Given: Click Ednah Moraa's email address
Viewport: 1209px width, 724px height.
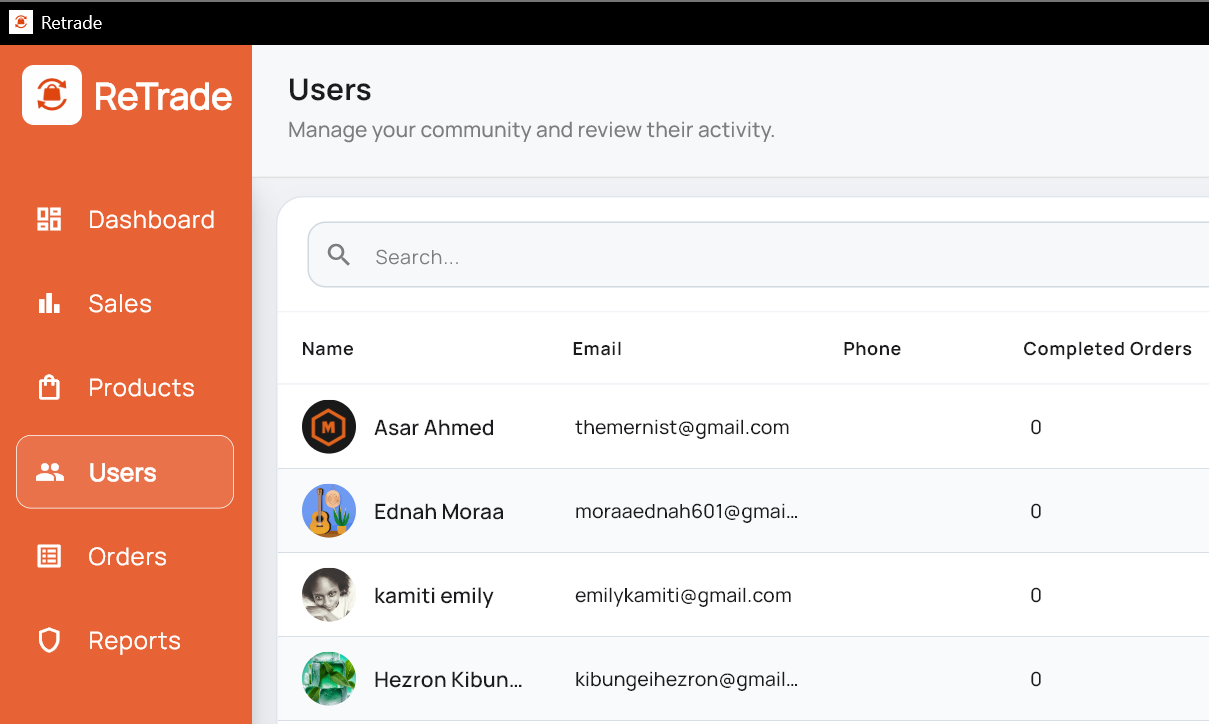Looking at the screenshot, I should click(686, 511).
